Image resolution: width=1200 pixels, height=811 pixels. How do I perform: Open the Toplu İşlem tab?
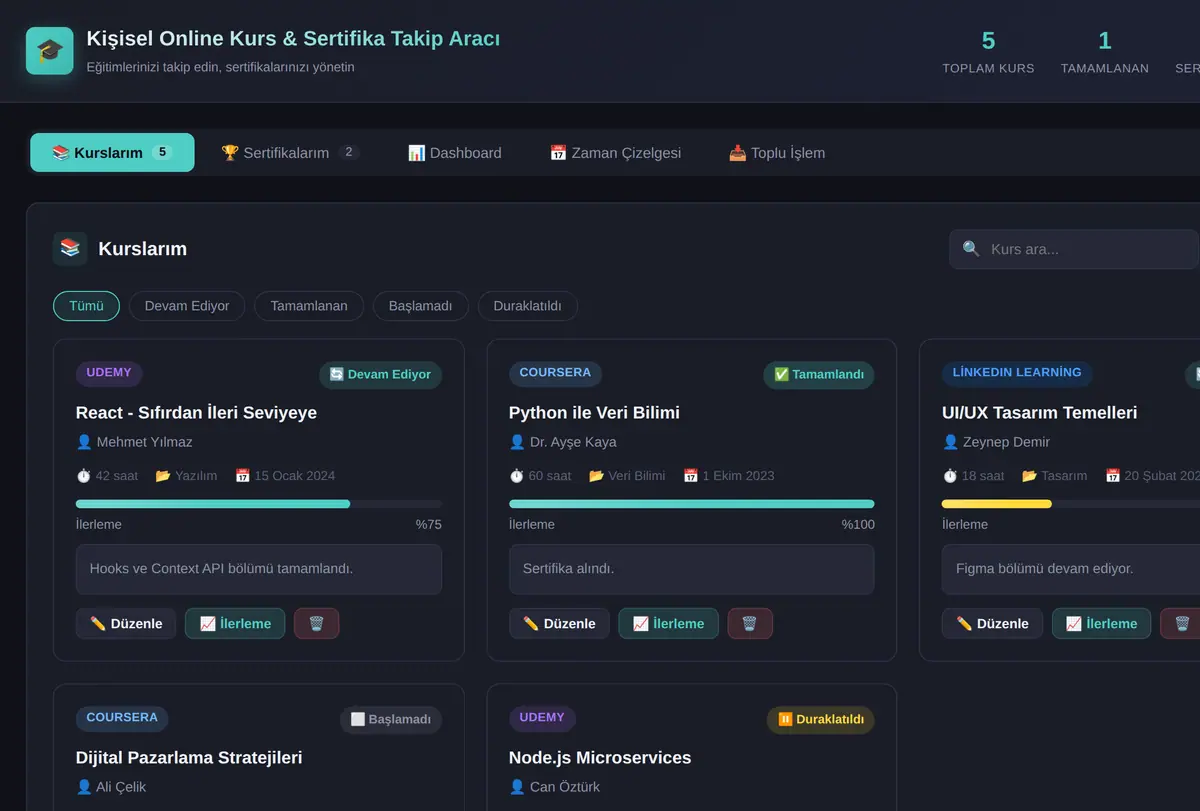[x=777, y=153]
